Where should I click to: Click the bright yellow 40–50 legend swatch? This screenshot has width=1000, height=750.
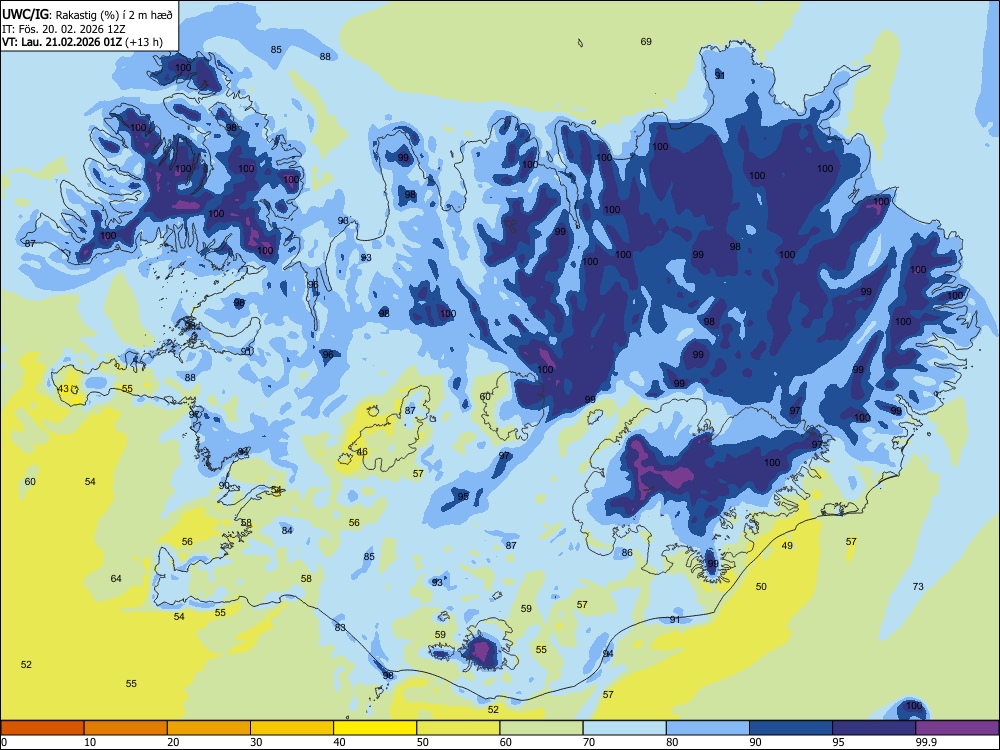(x=375, y=728)
